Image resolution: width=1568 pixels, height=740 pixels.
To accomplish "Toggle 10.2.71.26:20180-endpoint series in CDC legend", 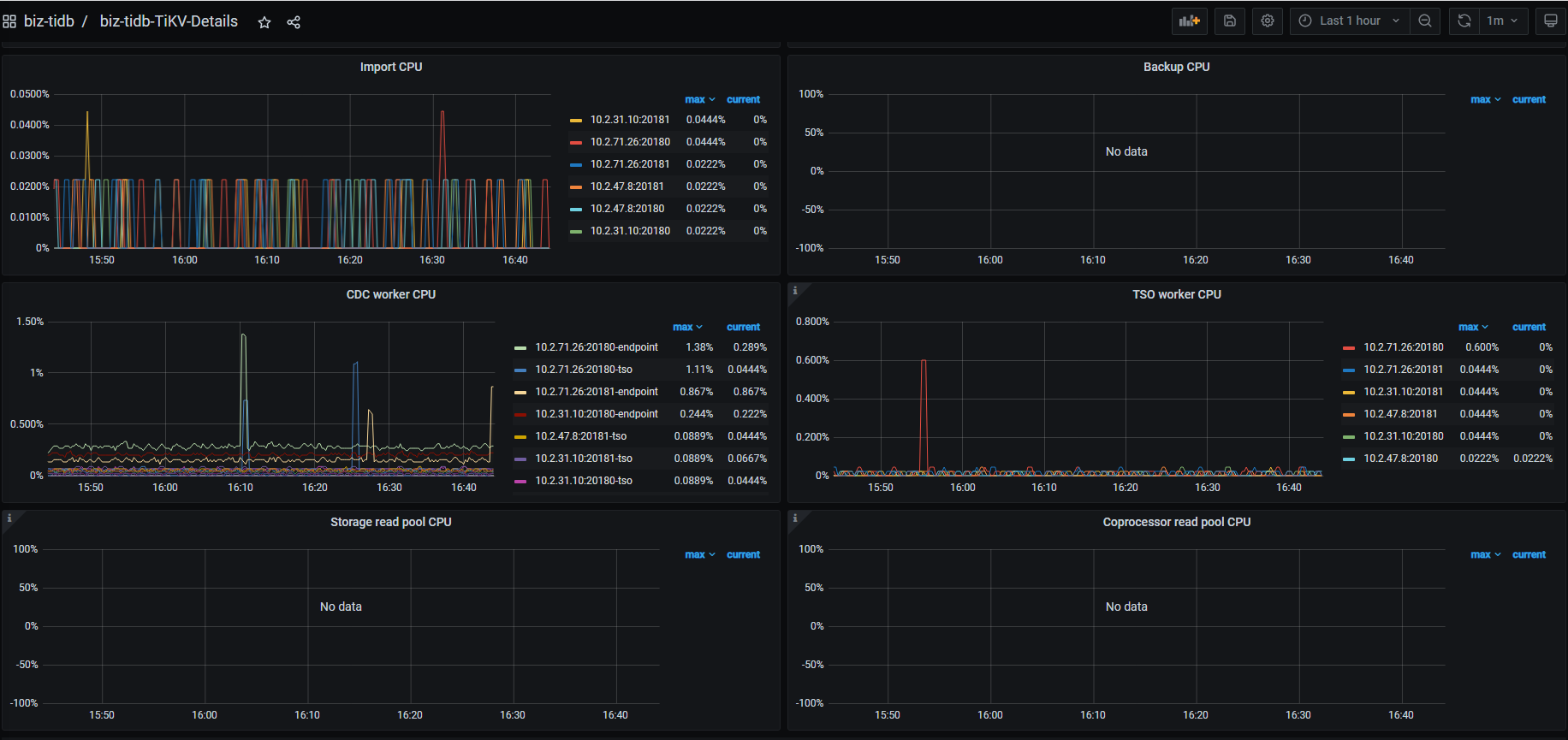I will coord(596,347).
